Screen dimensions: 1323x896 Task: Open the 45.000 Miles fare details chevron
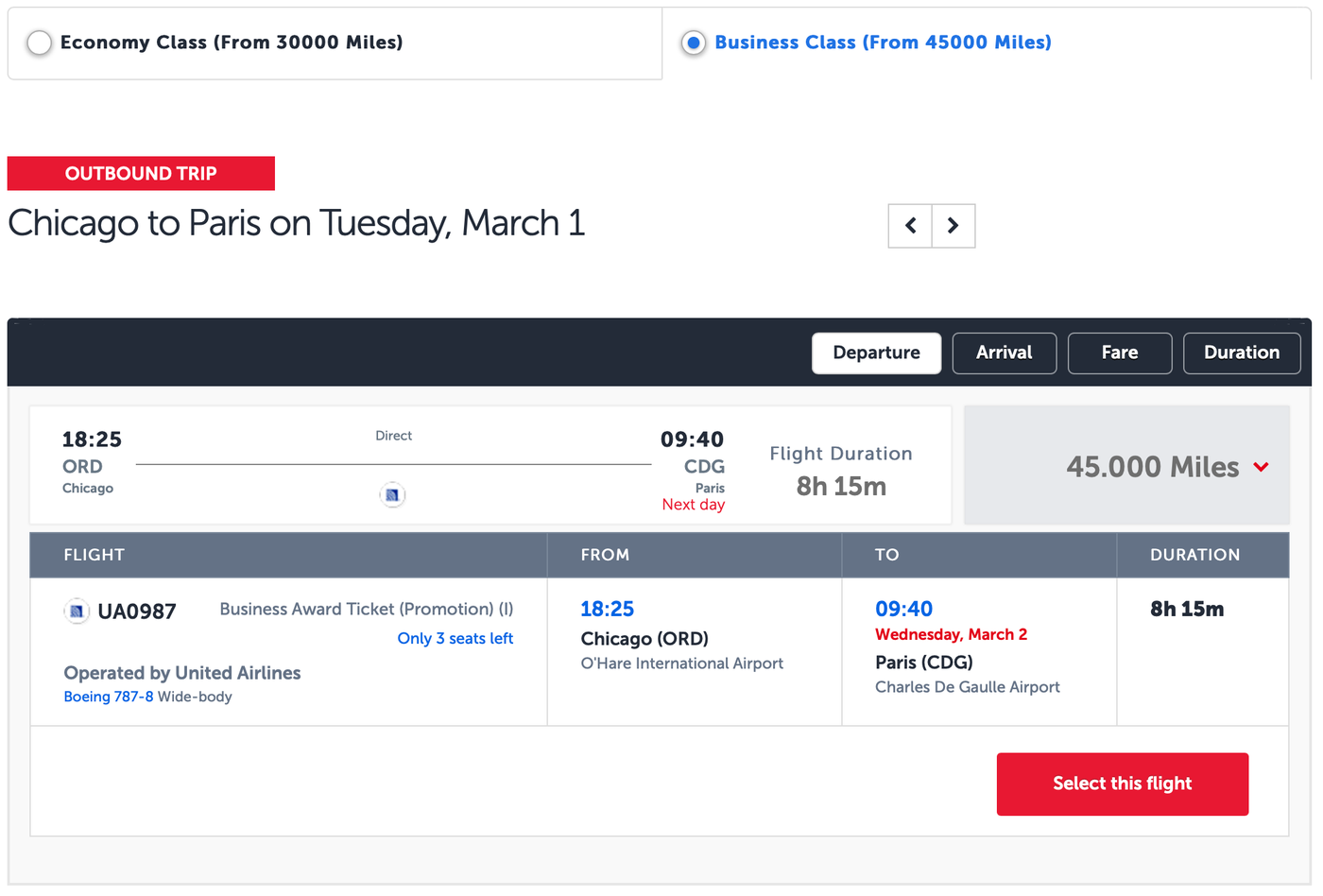1262,466
